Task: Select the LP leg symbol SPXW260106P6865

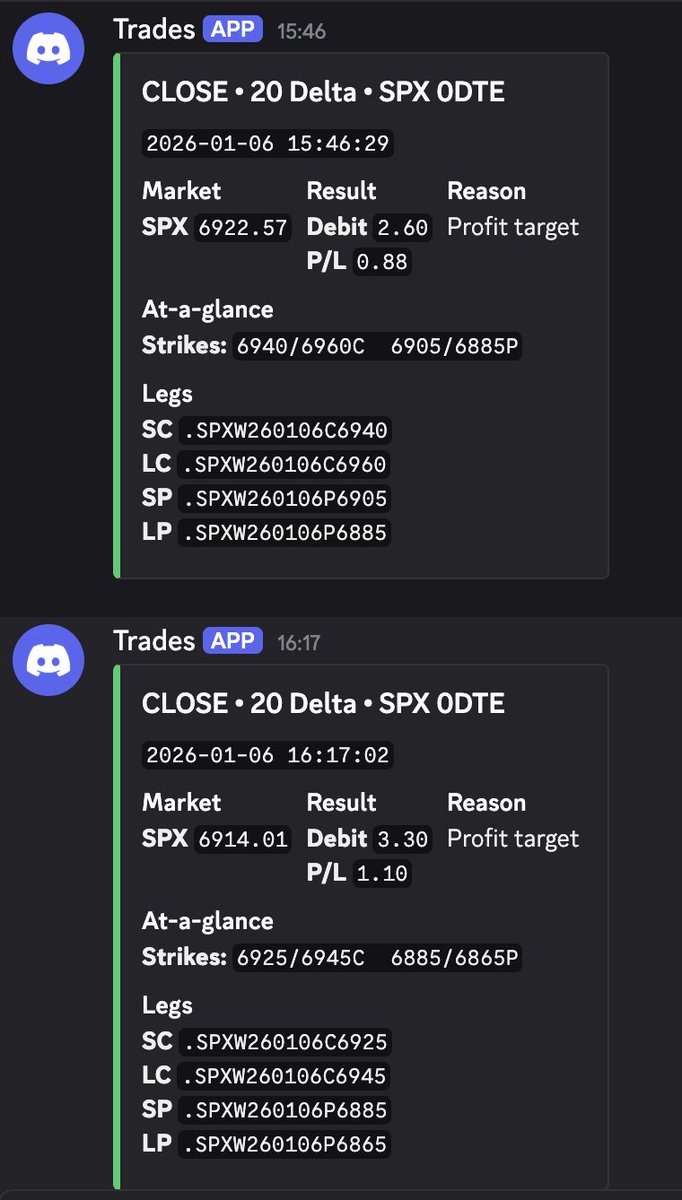Action: (x=288, y=1143)
